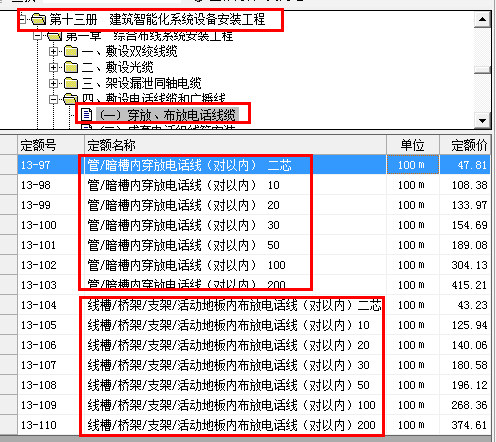Screen dimensions: 496x442
Task: Select quota number 13-103
Action: [38, 285]
